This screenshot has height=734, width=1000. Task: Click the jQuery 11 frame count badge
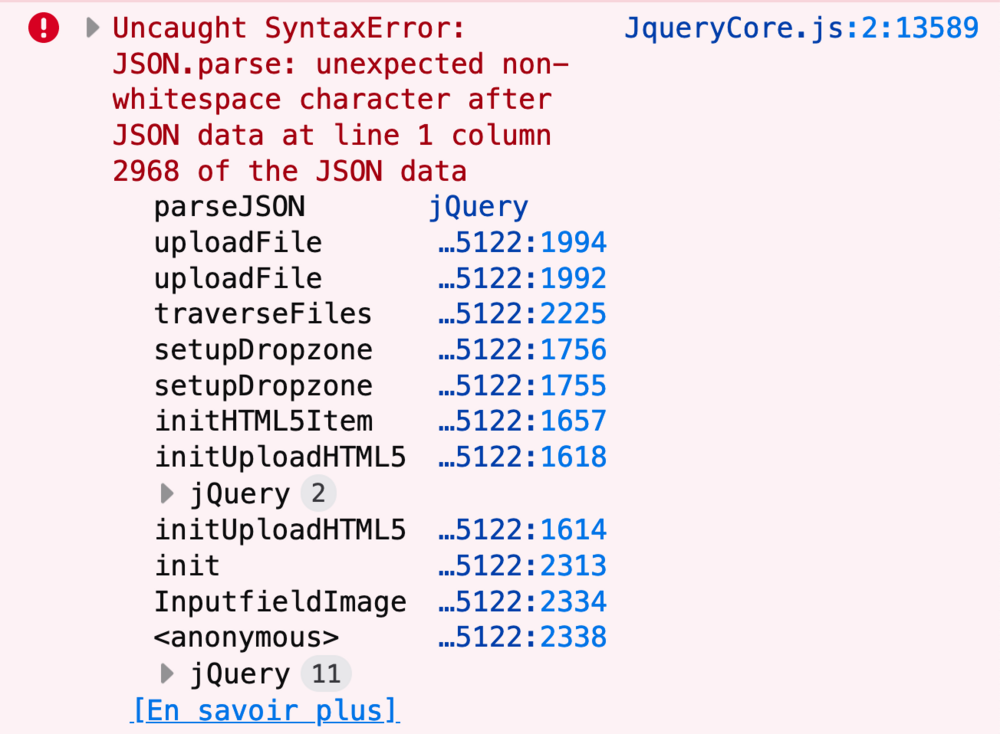click(326, 674)
